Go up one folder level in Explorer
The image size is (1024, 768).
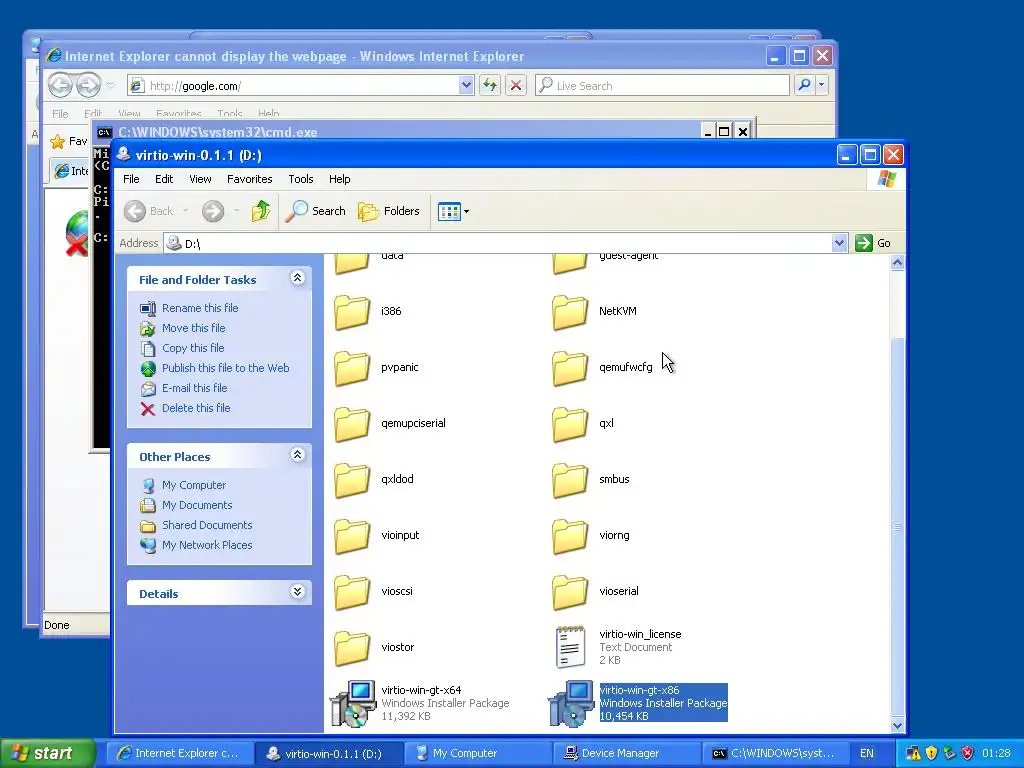pyautogui.click(x=261, y=211)
